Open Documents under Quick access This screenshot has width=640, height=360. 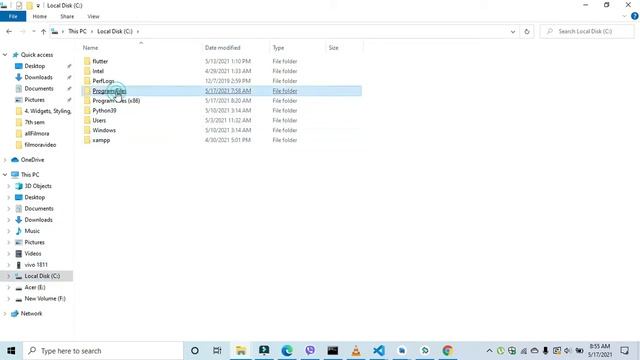pyautogui.click(x=39, y=89)
